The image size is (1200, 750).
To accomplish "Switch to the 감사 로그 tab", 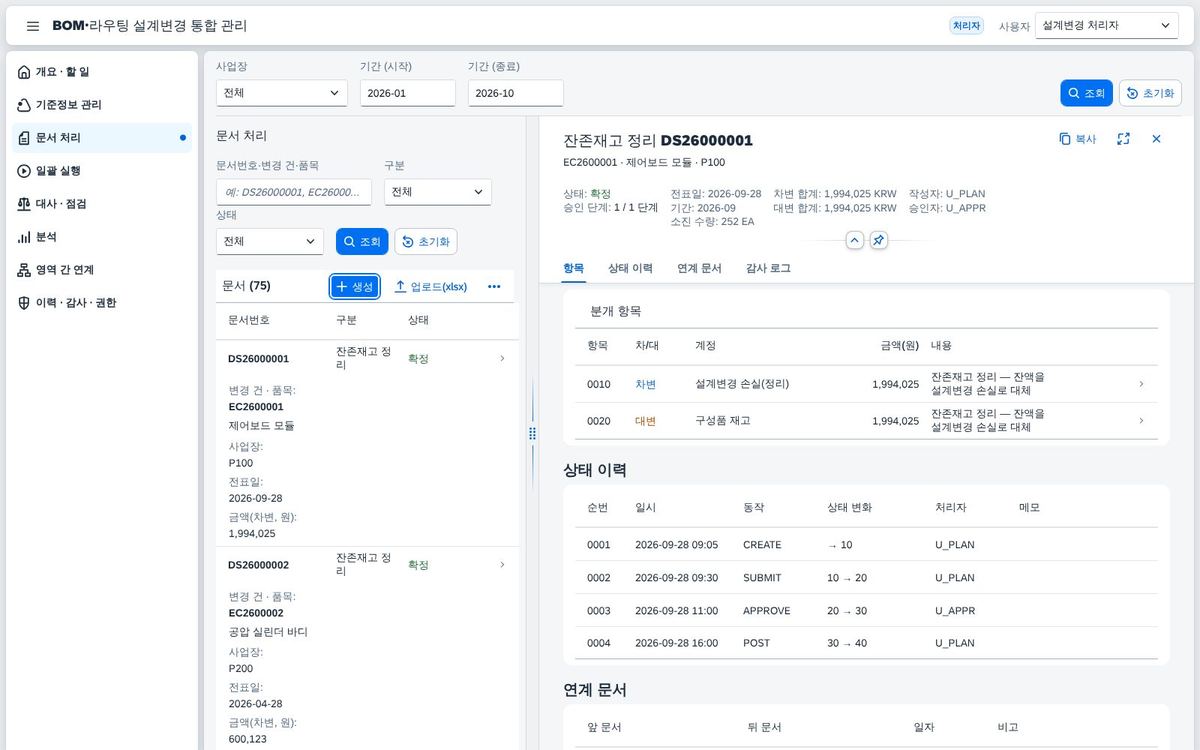I will (x=768, y=268).
